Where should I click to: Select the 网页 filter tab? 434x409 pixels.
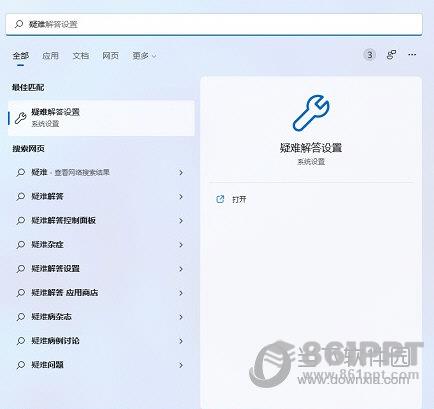pos(110,56)
